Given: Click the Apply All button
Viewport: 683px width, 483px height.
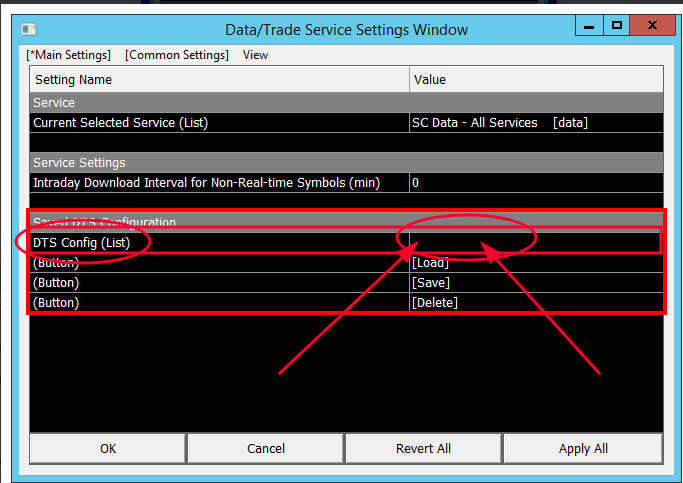Looking at the screenshot, I should click(583, 449).
